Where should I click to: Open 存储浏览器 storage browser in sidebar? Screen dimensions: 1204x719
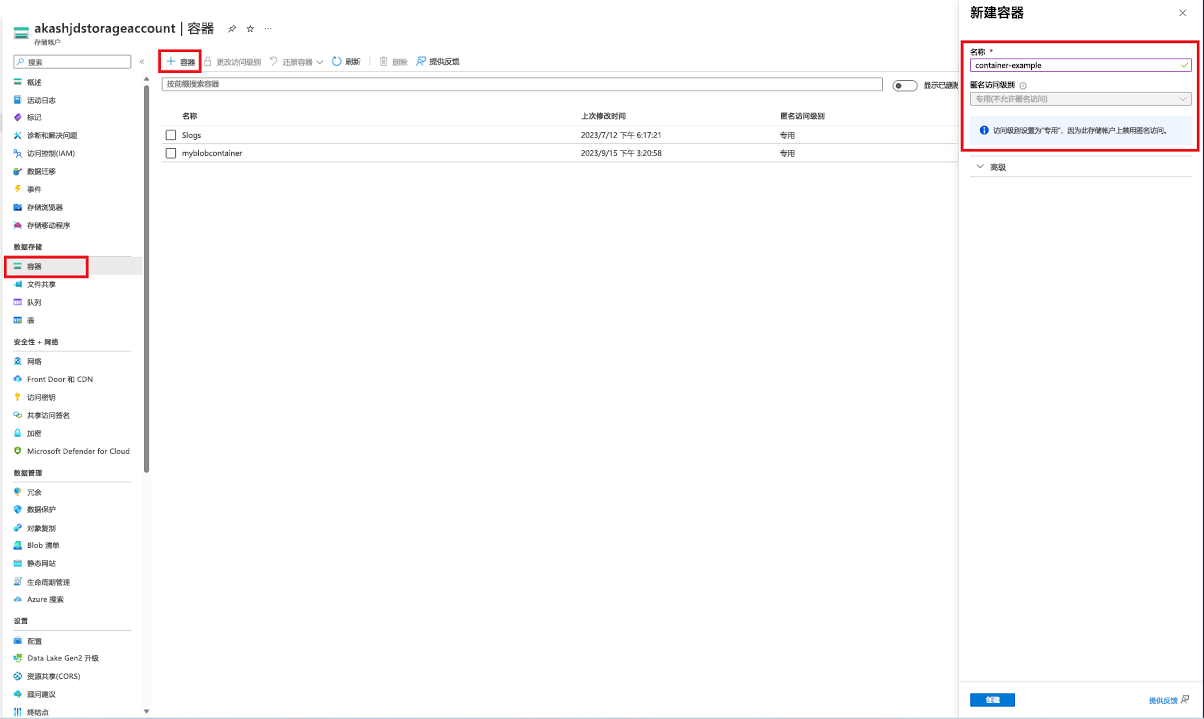click(45, 207)
